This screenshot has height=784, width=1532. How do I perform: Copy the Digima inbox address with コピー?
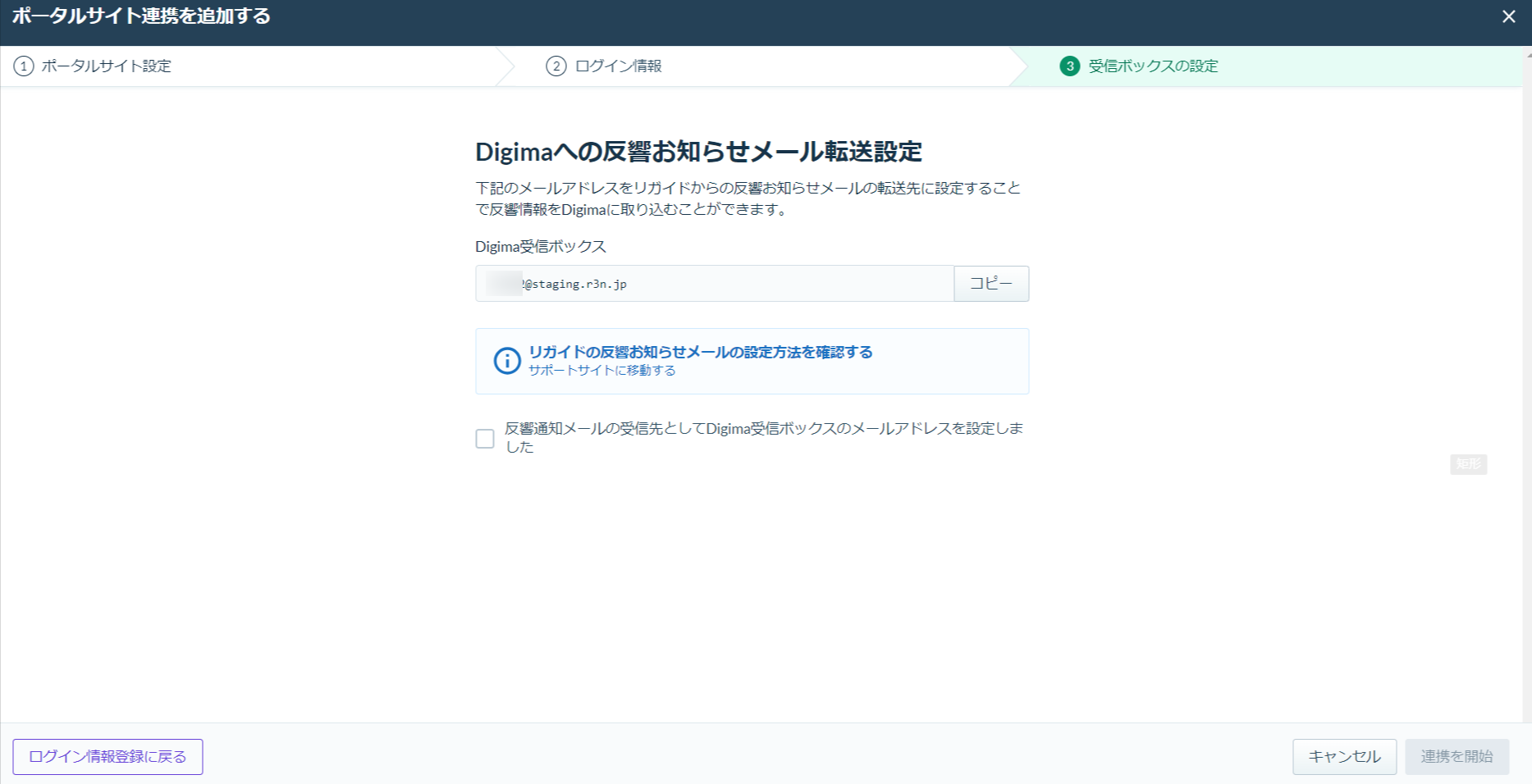tap(991, 284)
